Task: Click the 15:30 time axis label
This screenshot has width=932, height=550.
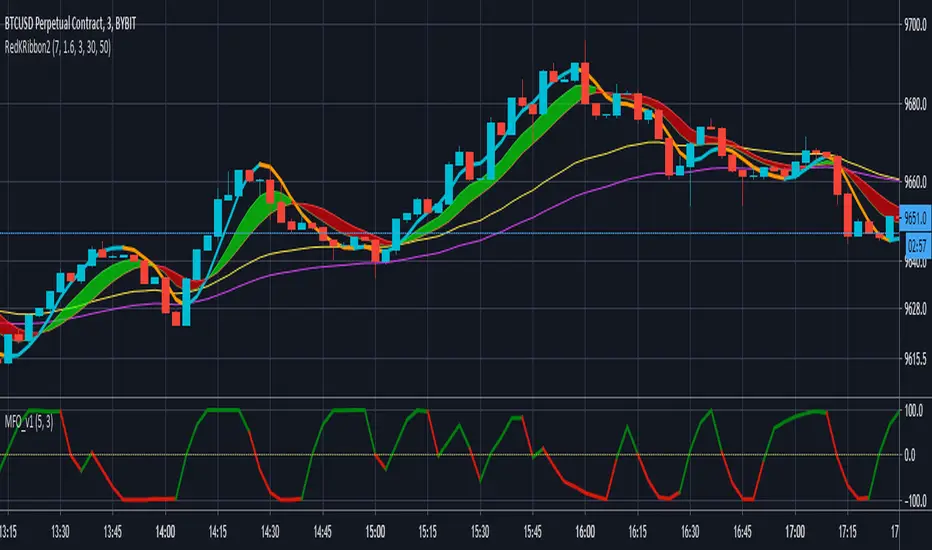Action: point(480,532)
